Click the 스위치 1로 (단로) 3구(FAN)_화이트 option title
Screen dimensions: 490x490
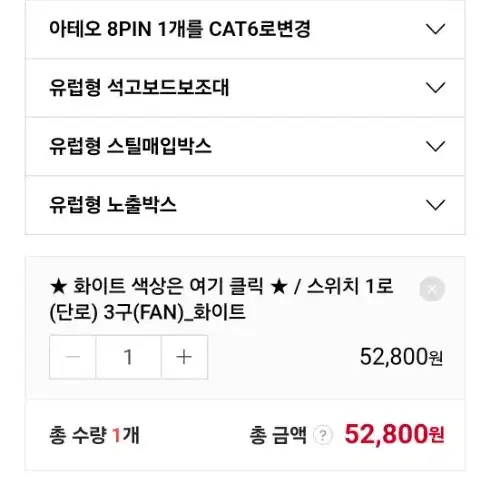coord(221,299)
